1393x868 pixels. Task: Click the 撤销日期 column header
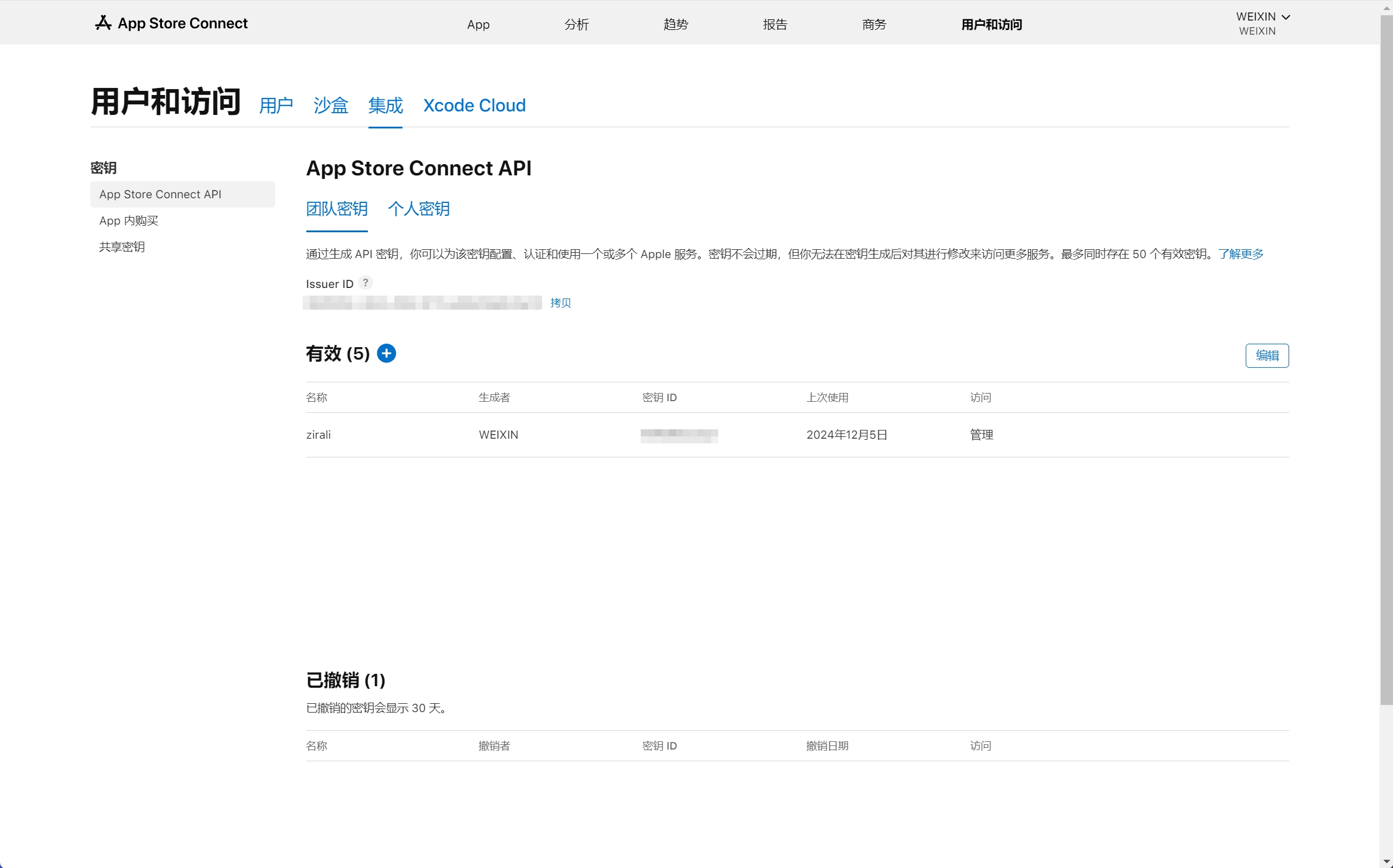pos(827,746)
